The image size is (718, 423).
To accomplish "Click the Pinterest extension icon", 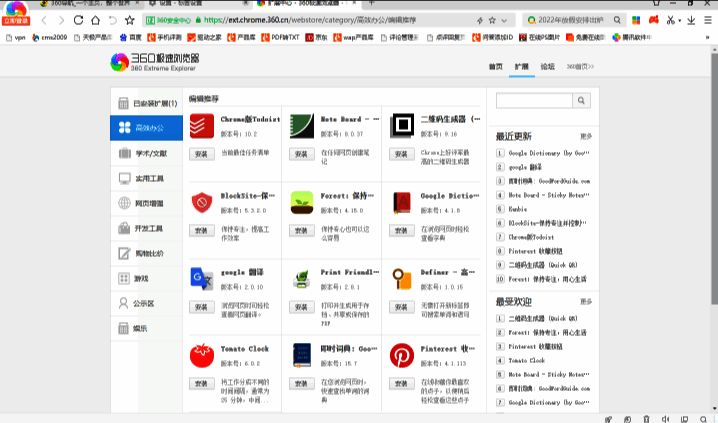I will (x=402, y=356).
